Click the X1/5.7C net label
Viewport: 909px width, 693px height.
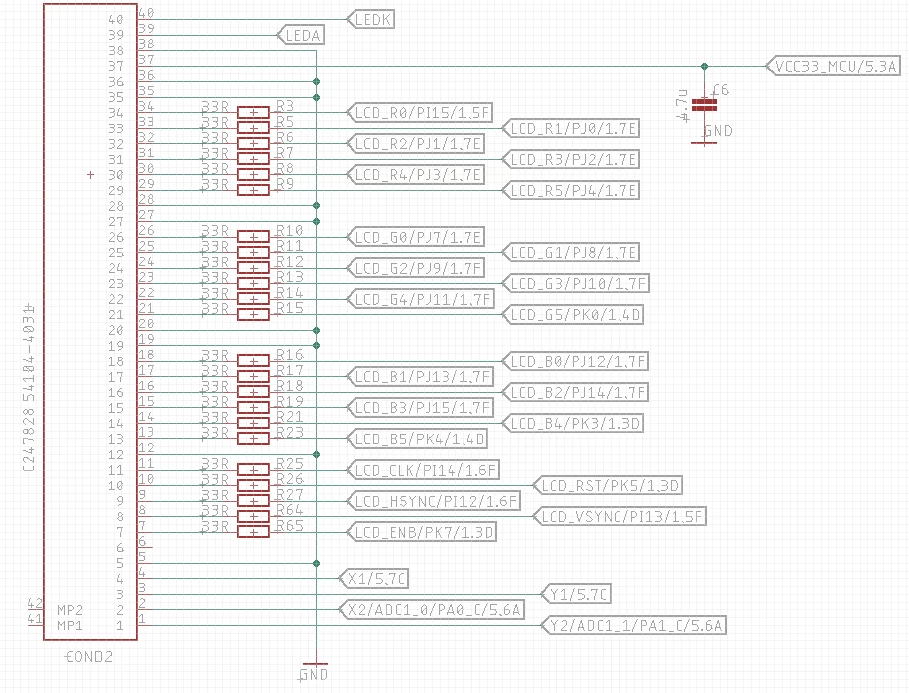[374, 579]
